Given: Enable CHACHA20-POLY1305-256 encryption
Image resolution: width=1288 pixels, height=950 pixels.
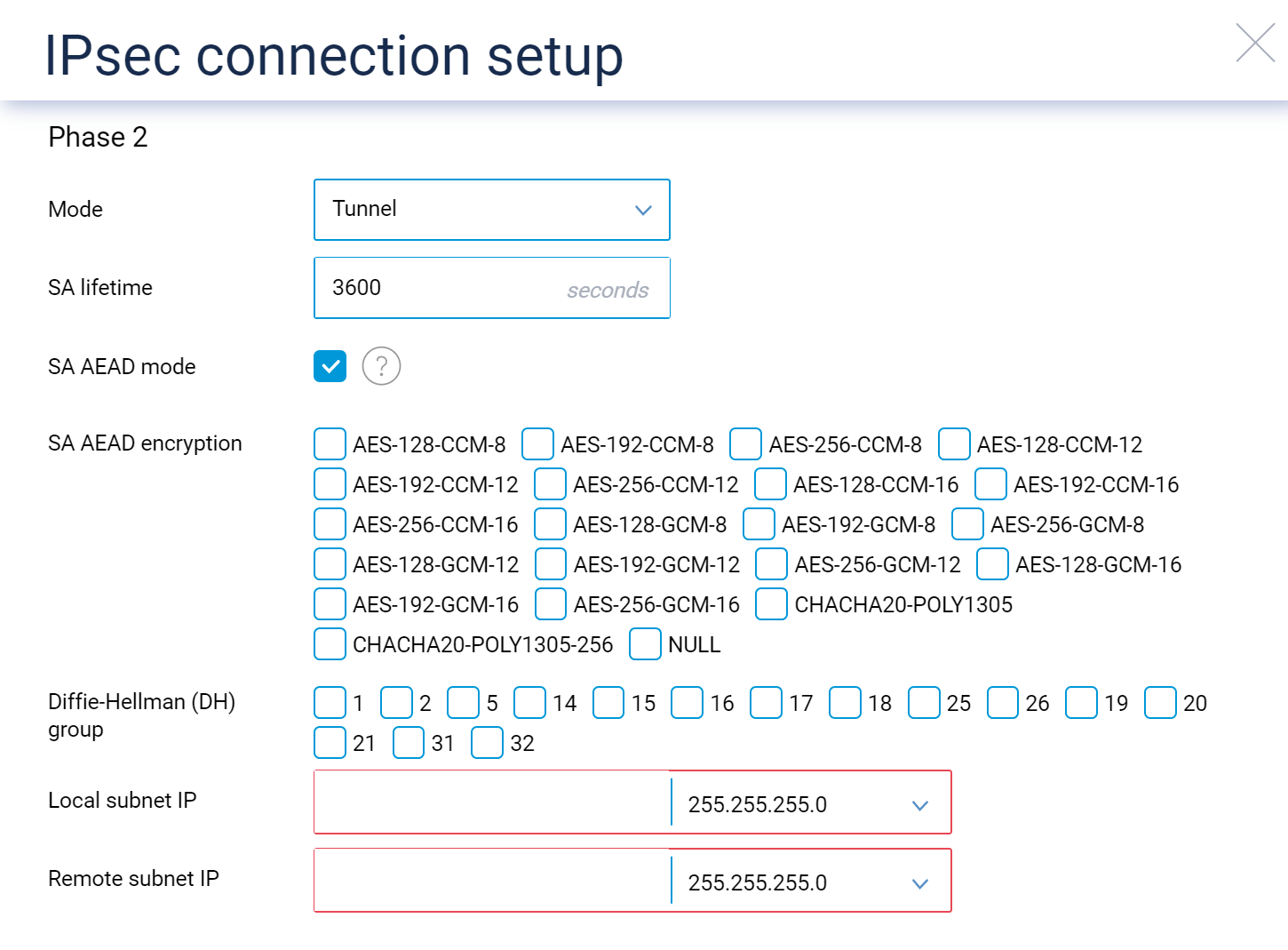Looking at the screenshot, I should (330, 643).
